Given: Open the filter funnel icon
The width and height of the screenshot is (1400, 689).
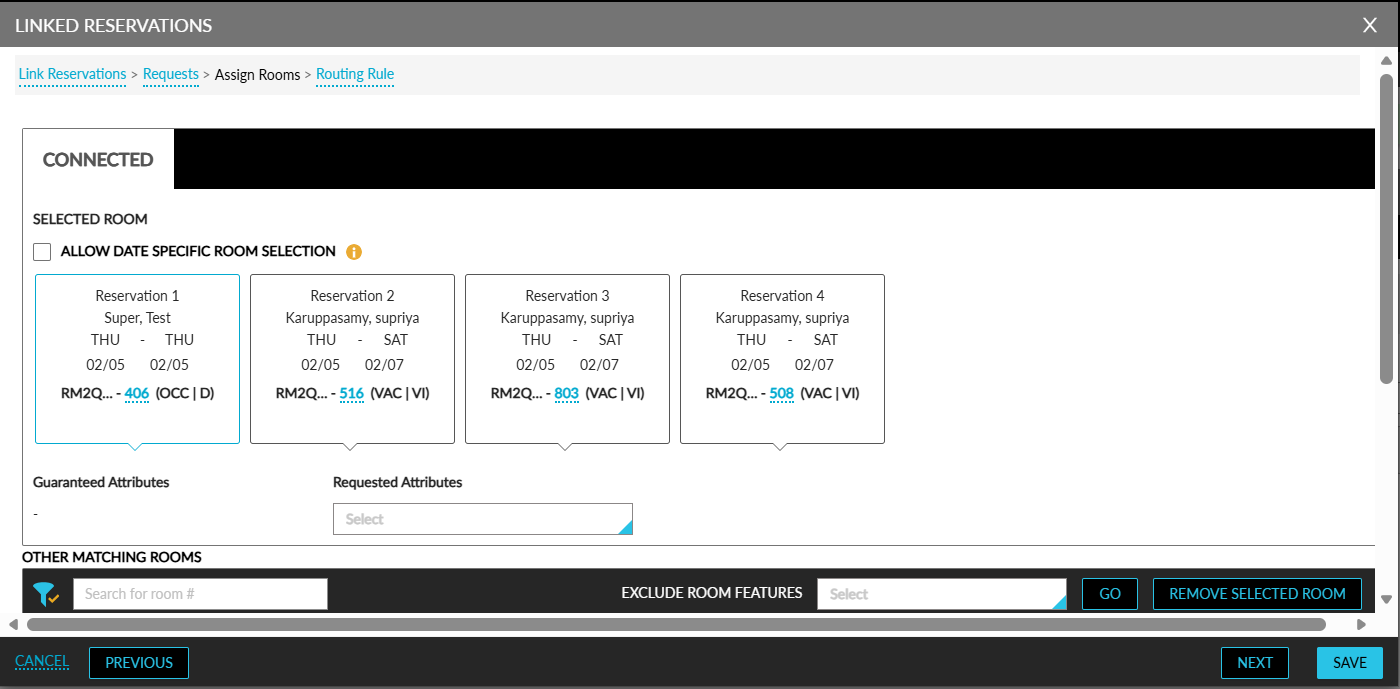Looking at the screenshot, I should pos(46,594).
